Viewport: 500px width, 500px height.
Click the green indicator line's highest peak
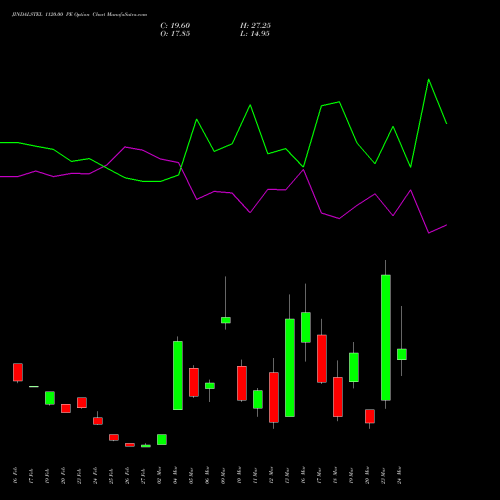point(428,79)
